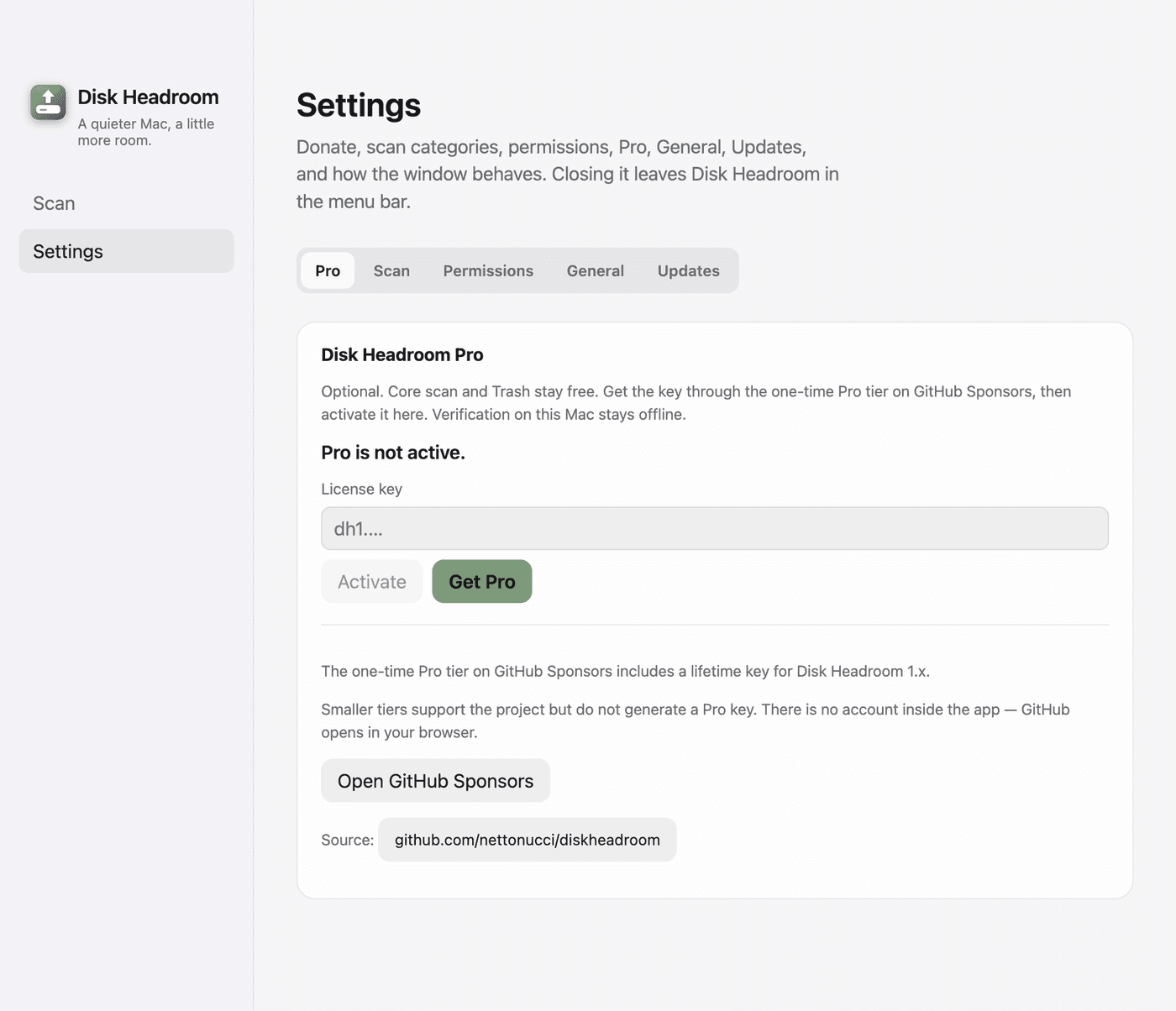Open the General tab
The width and height of the screenshot is (1176, 1011).
(x=596, y=270)
